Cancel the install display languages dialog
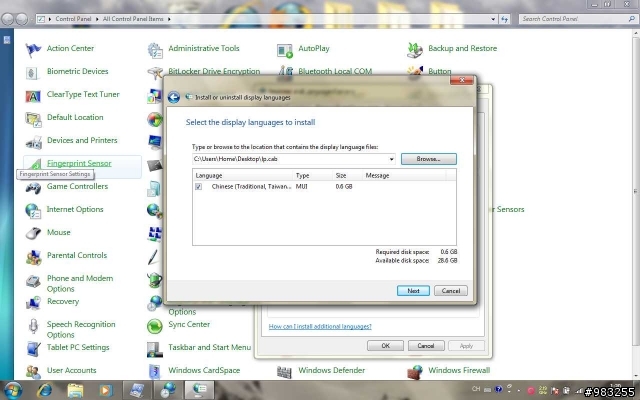This screenshot has width=640, height=400. [451, 291]
